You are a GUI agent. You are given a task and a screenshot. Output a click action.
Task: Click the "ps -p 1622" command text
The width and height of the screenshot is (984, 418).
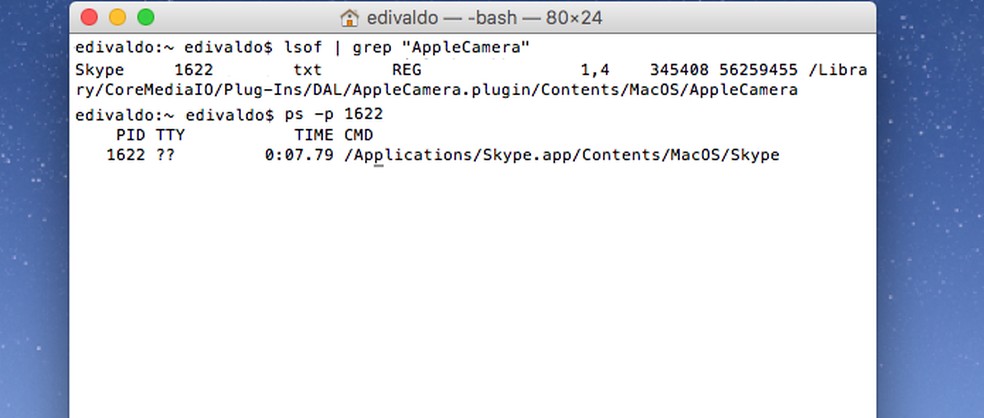coord(334,114)
